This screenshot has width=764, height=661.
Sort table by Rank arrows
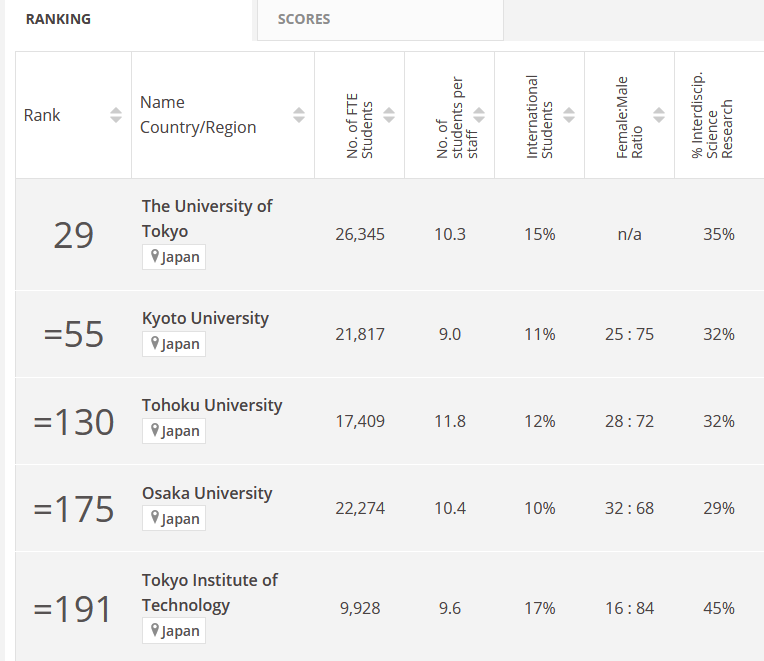click(x=115, y=115)
